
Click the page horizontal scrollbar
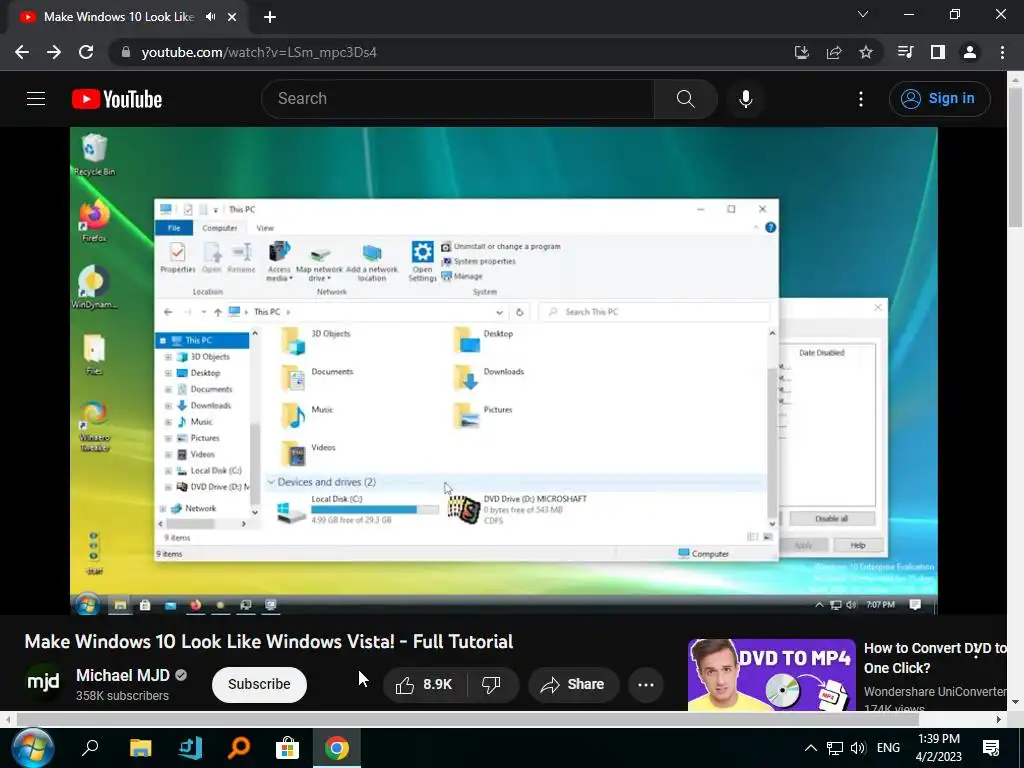click(x=468, y=719)
